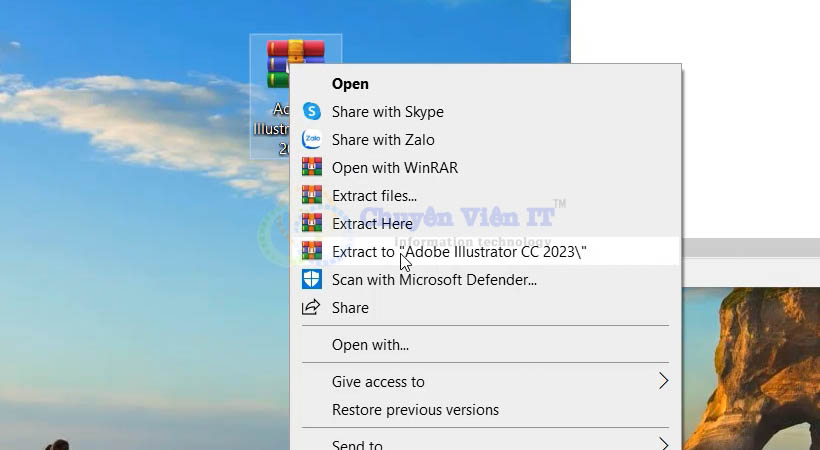The width and height of the screenshot is (820, 450).
Task: Click the Zalo logo icon
Action: coord(312,140)
